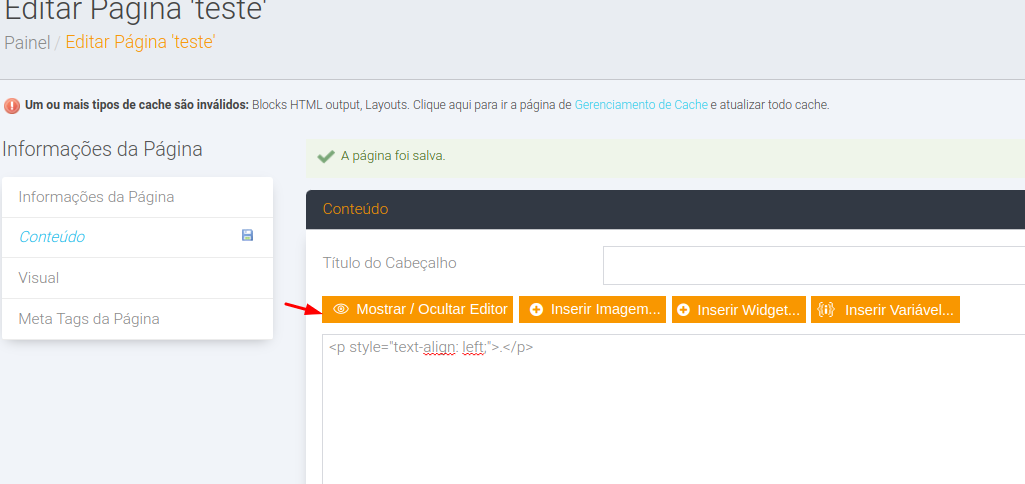Click the save disk icon beside Conteúdo
Screen dimensions: 1025x484
[x=247, y=235]
